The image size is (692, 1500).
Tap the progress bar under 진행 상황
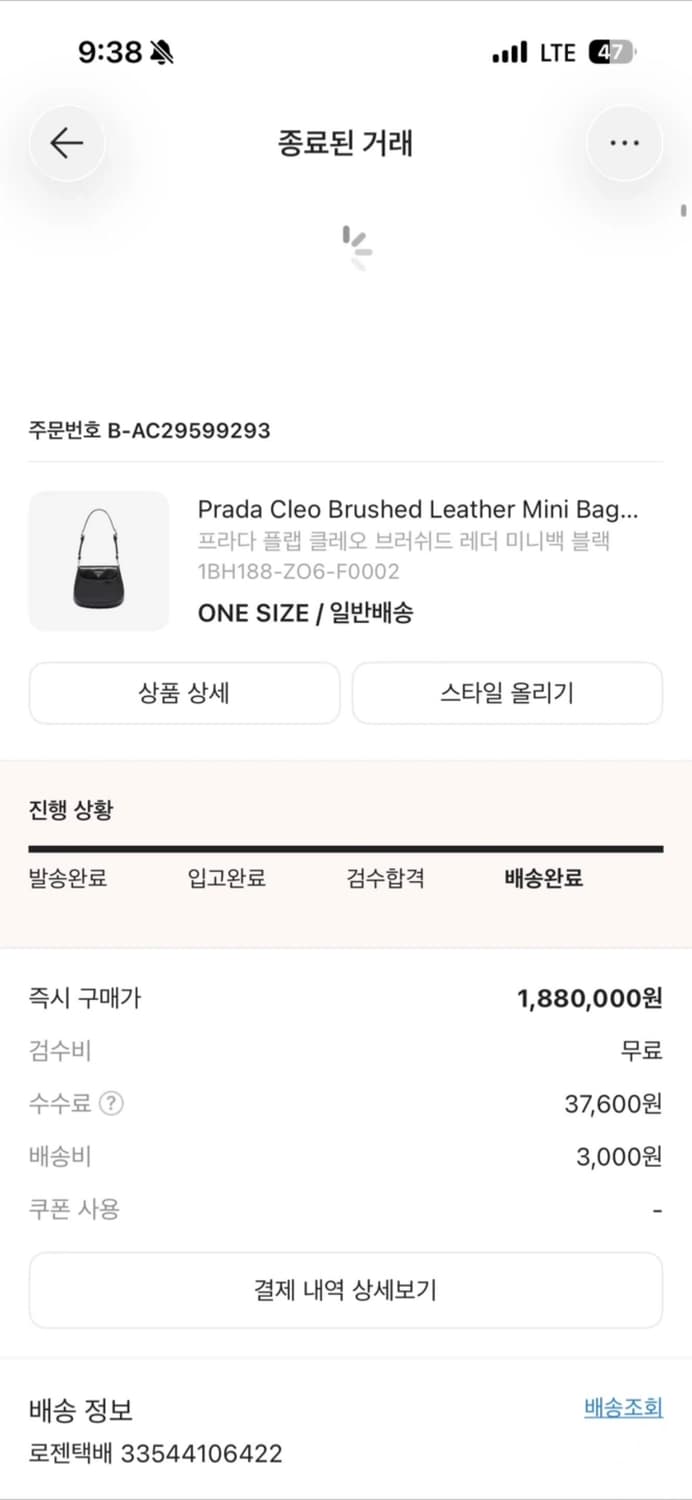coord(346,850)
